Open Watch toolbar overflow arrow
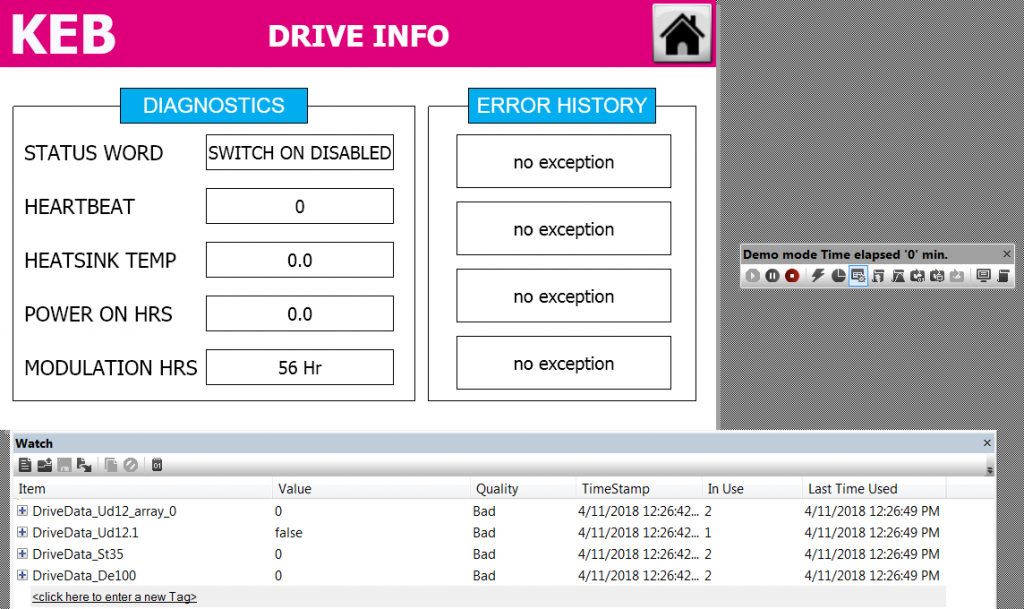Screen dimensions: 1024x609 coord(989,470)
